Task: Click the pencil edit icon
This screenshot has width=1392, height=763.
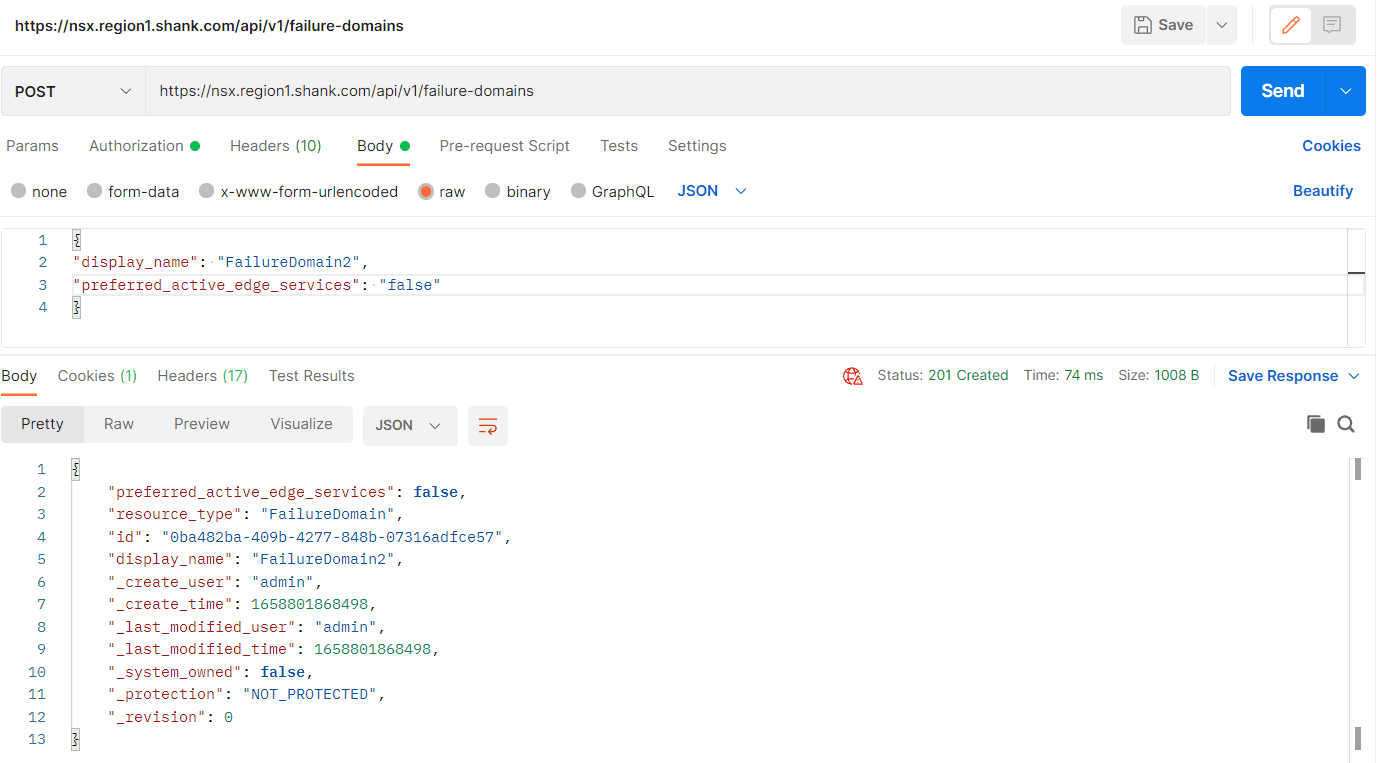Action: pos(1291,25)
